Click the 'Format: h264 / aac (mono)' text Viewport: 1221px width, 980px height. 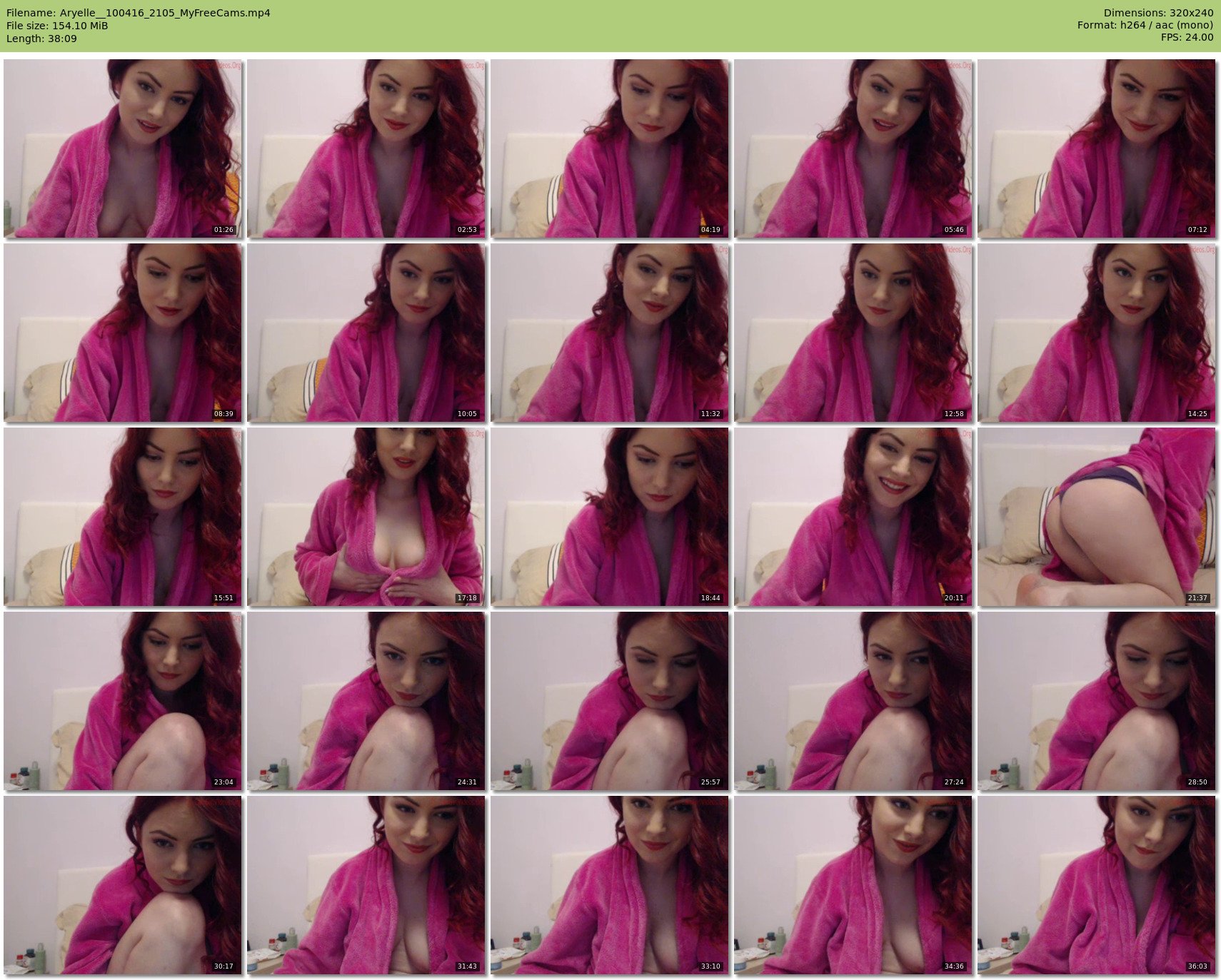coord(1145,25)
